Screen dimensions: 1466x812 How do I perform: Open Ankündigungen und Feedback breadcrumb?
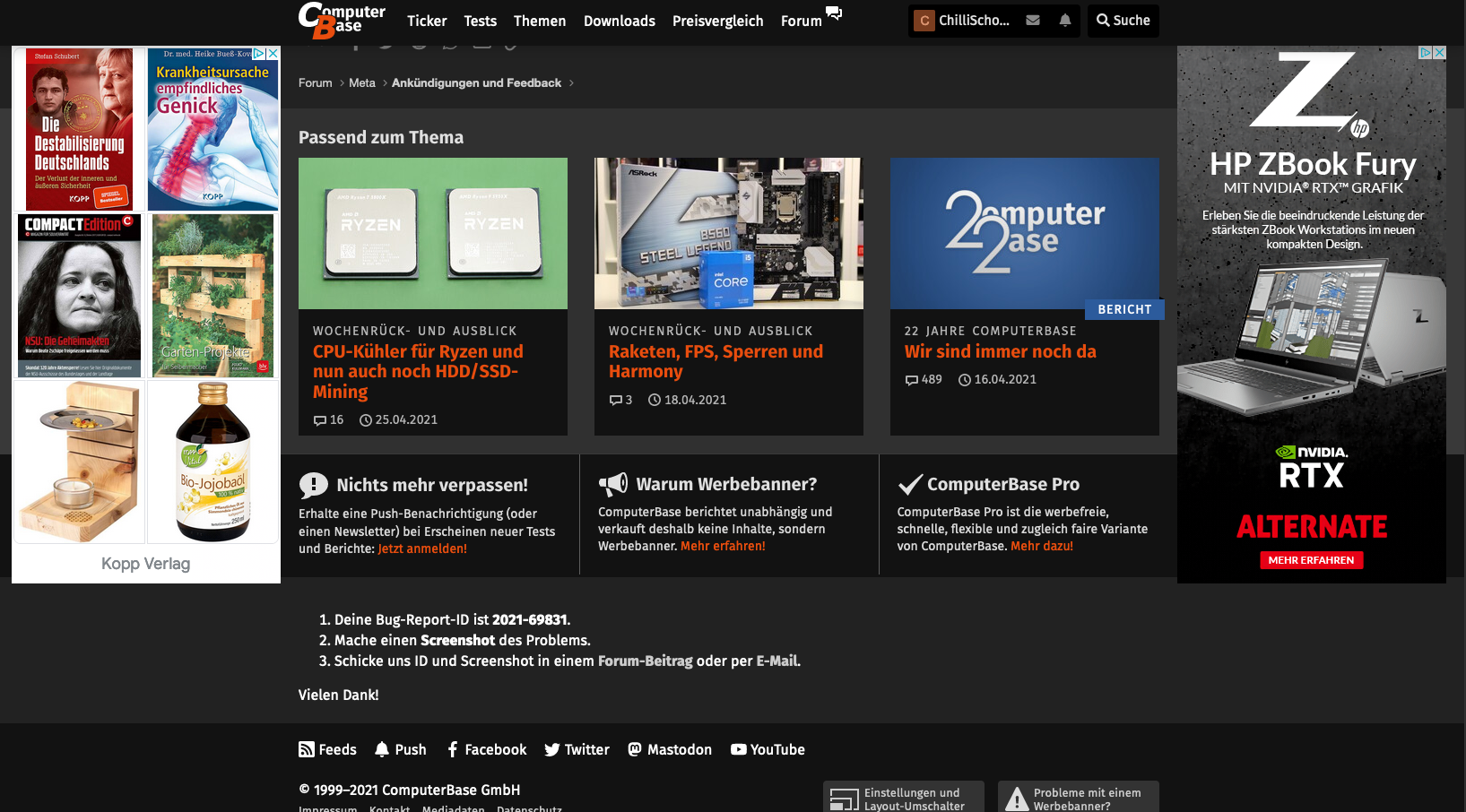[476, 82]
